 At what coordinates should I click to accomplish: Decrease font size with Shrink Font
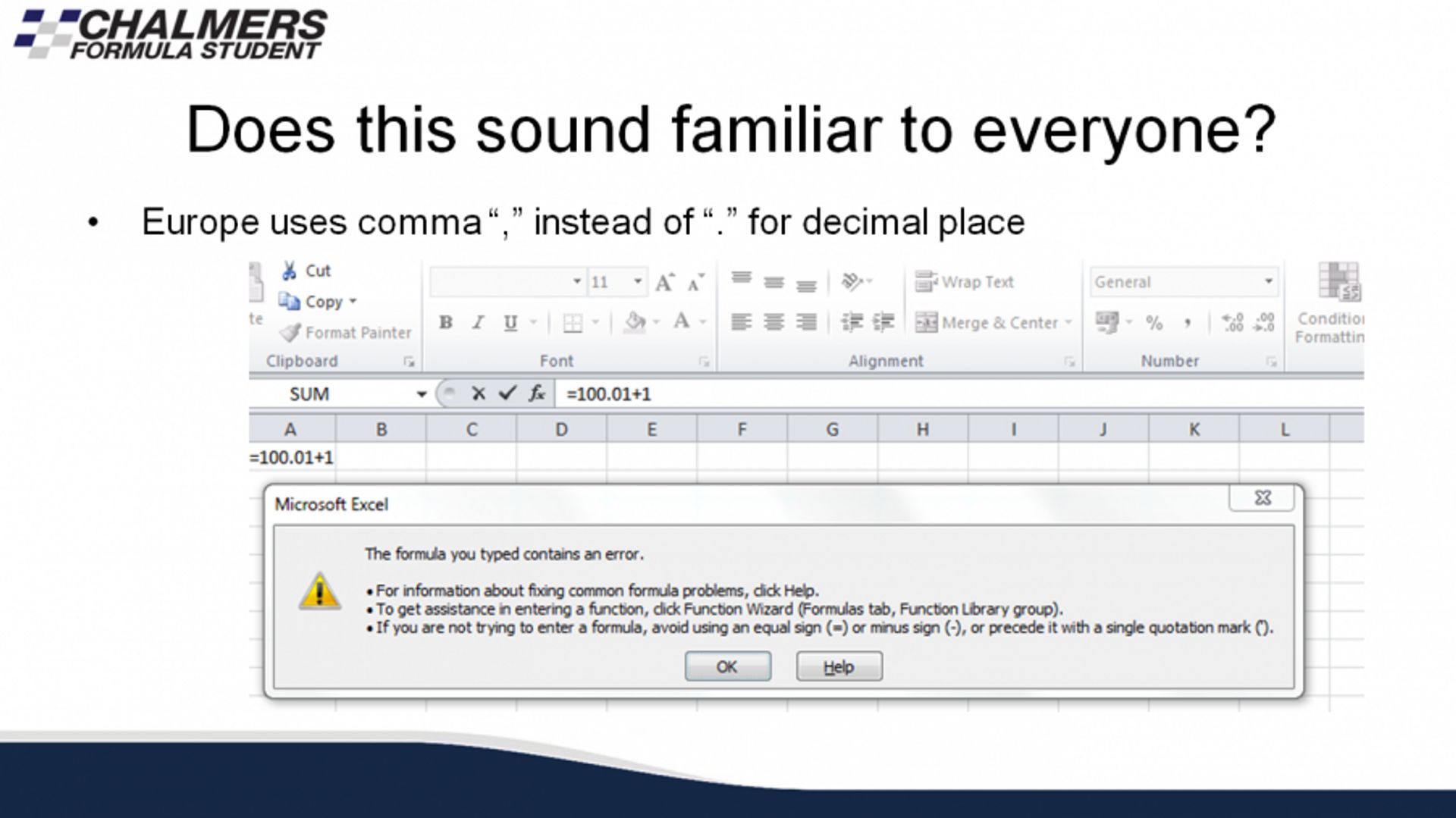point(695,282)
